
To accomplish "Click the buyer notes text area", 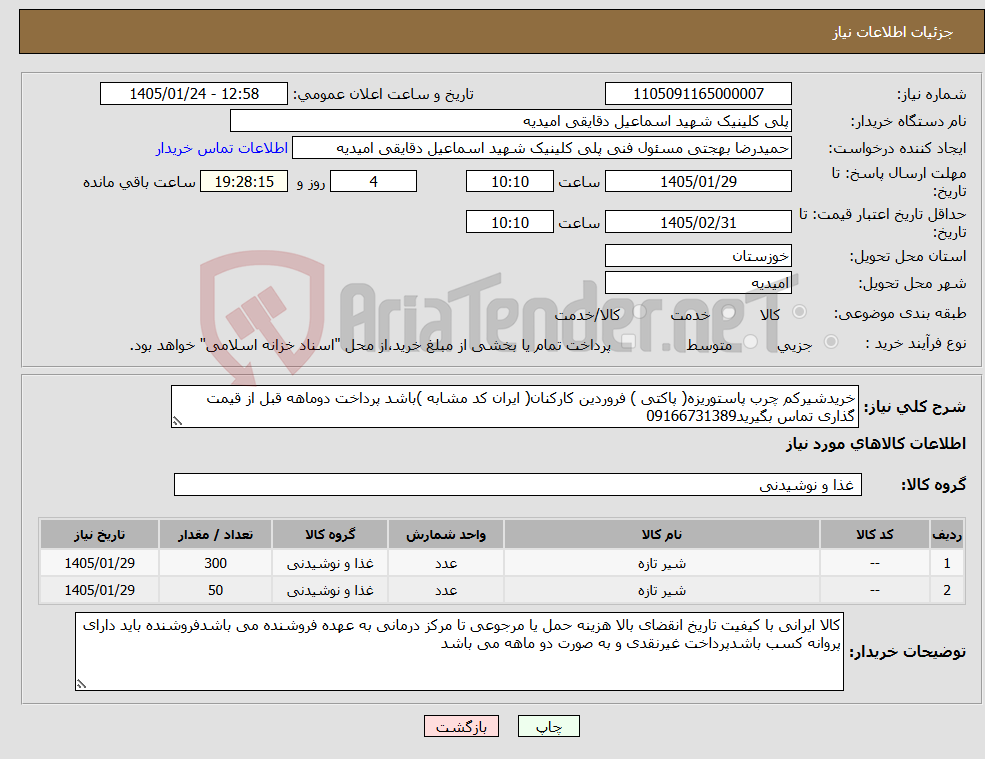I will click(x=459, y=652).
